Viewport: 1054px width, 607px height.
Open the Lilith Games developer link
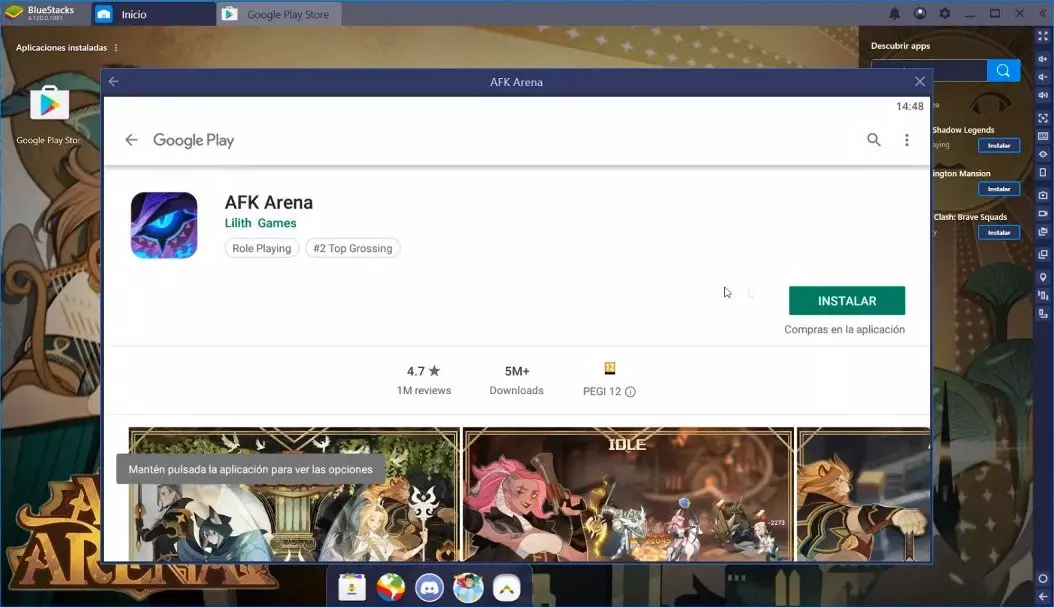pos(260,223)
